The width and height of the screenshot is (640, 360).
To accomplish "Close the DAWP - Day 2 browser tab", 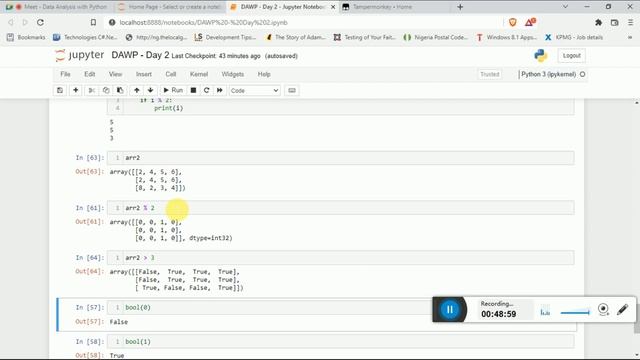I will pos(333,7).
